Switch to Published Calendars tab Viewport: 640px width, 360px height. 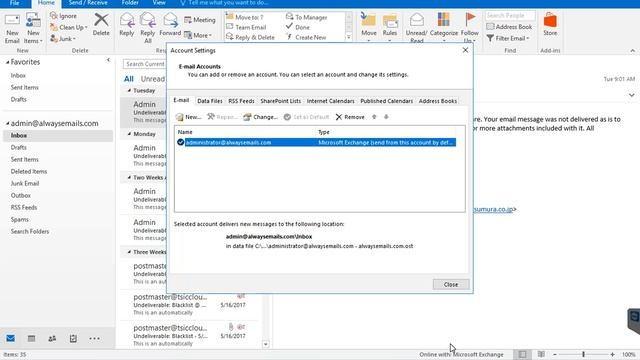pyautogui.click(x=386, y=101)
